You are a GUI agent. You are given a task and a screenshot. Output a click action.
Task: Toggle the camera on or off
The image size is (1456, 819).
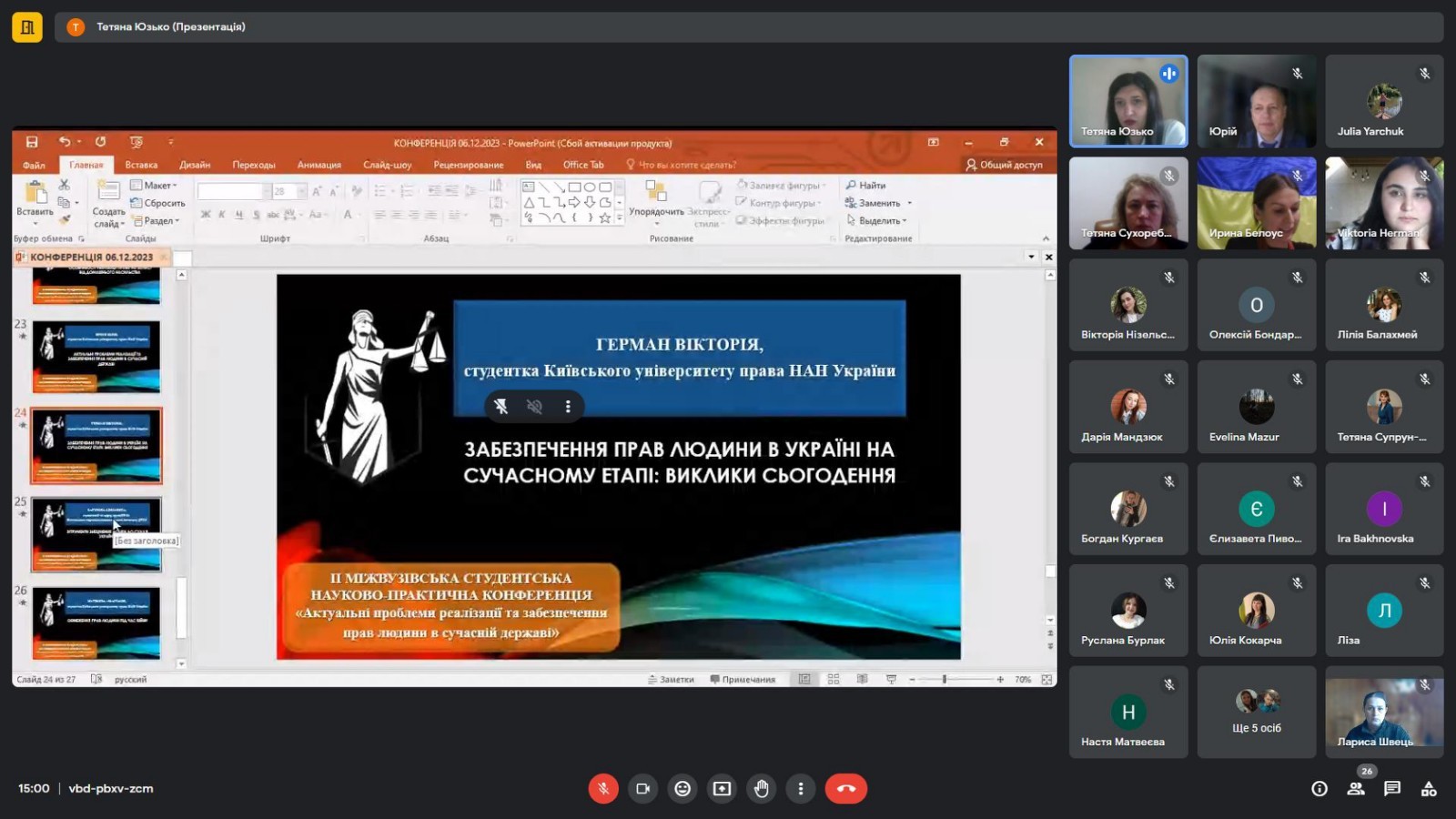tap(642, 789)
